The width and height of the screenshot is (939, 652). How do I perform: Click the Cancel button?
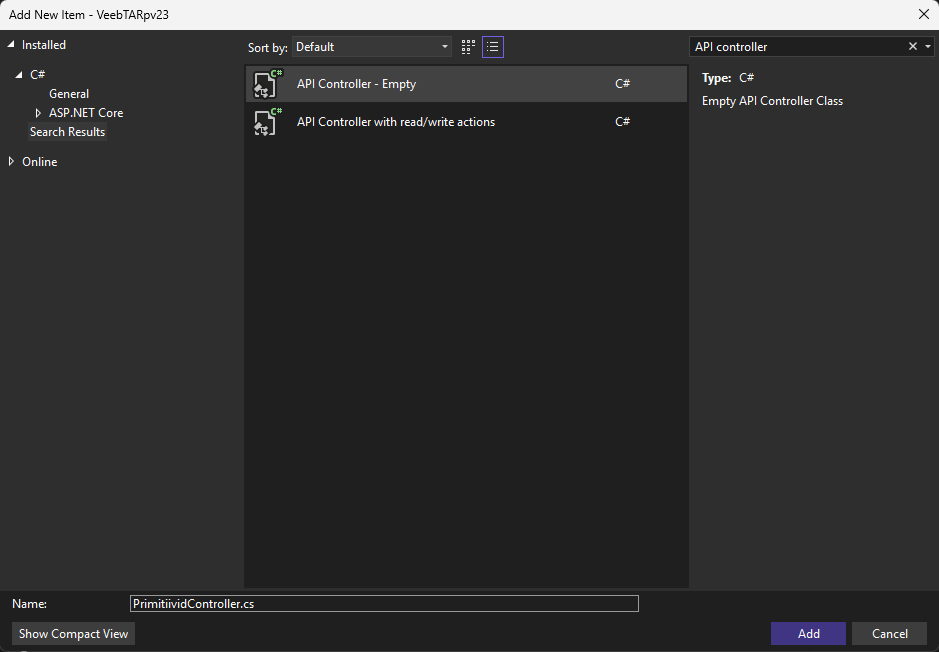point(889,634)
